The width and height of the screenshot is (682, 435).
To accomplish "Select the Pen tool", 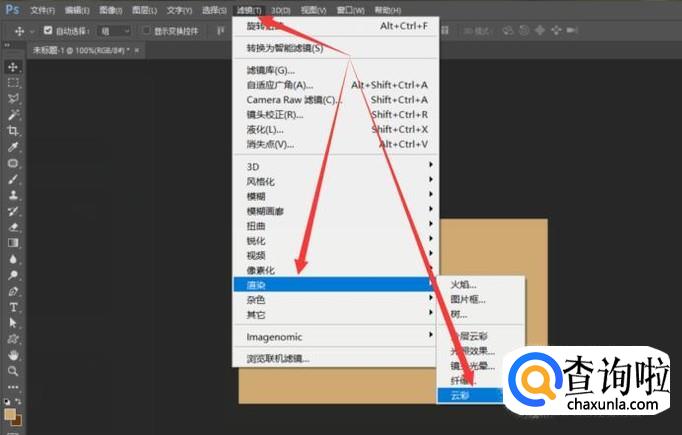I will pos(13,291).
